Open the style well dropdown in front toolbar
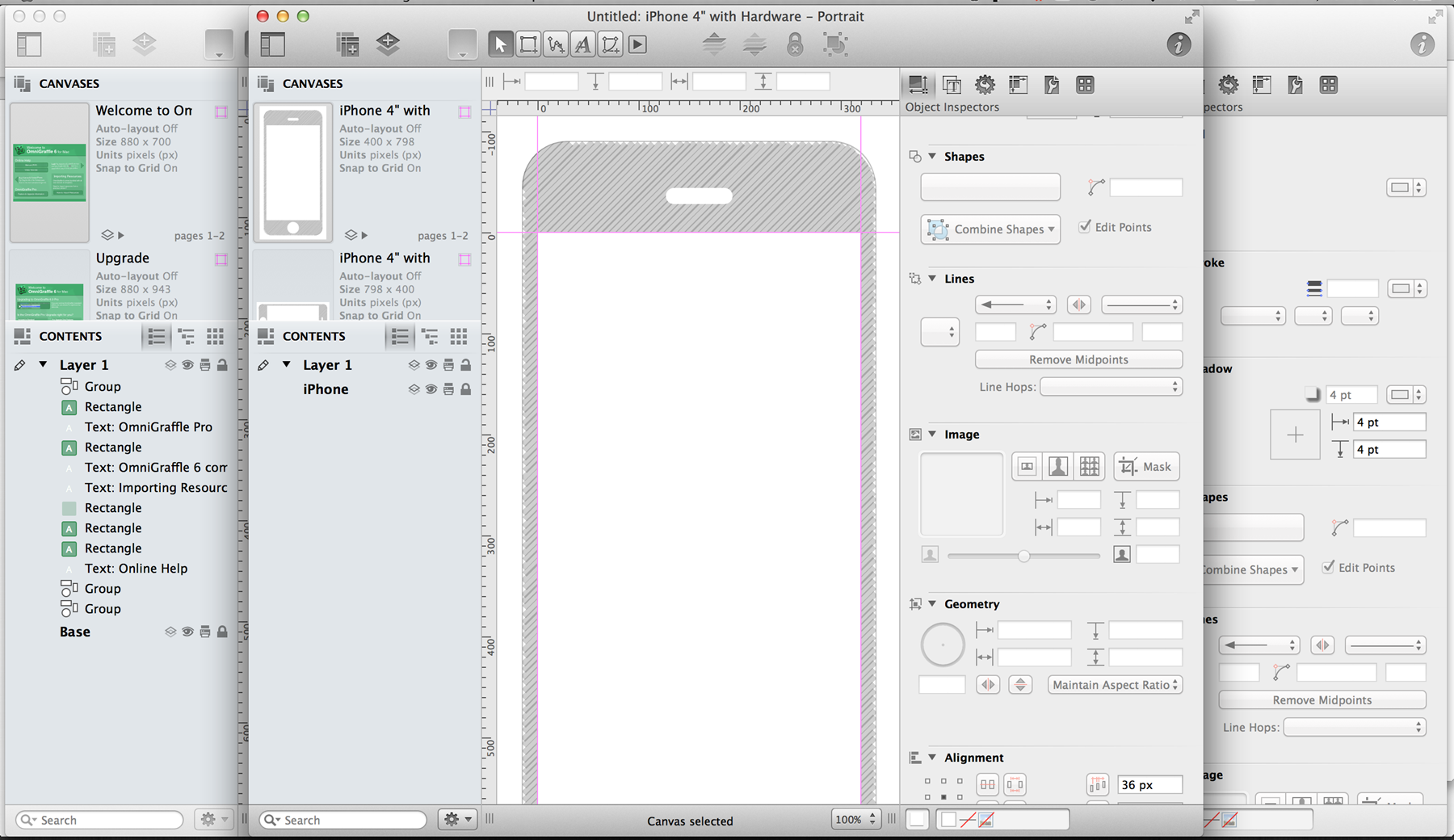This screenshot has width=1454, height=840. (462, 44)
